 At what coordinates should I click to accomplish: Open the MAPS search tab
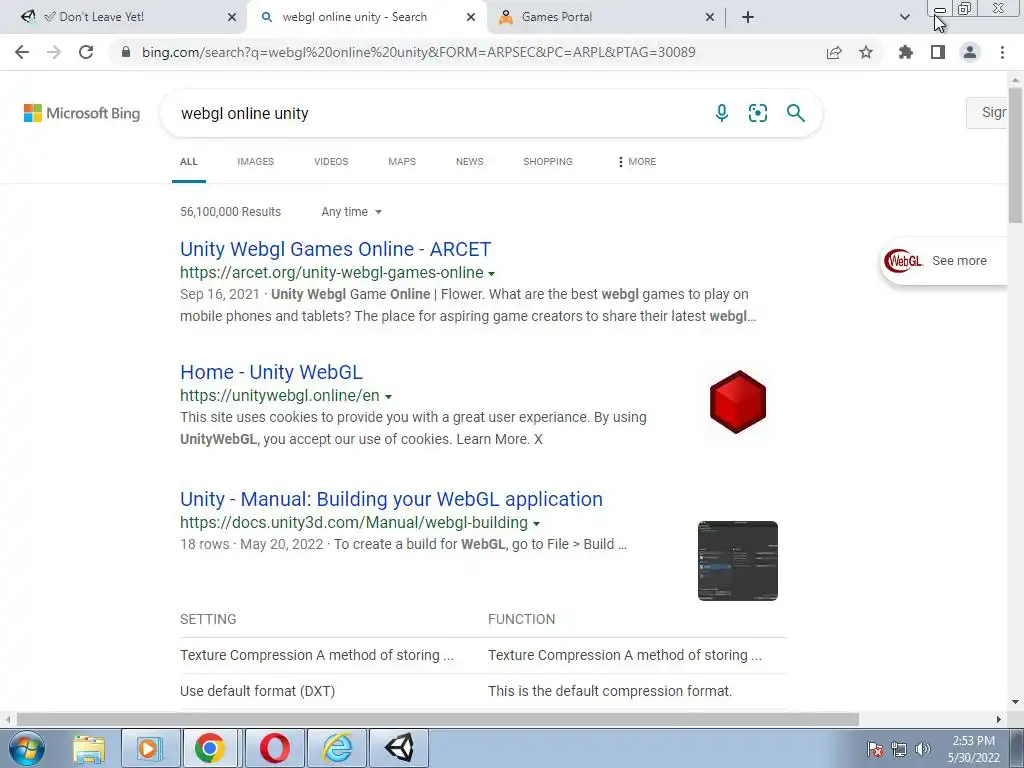(402, 161)
